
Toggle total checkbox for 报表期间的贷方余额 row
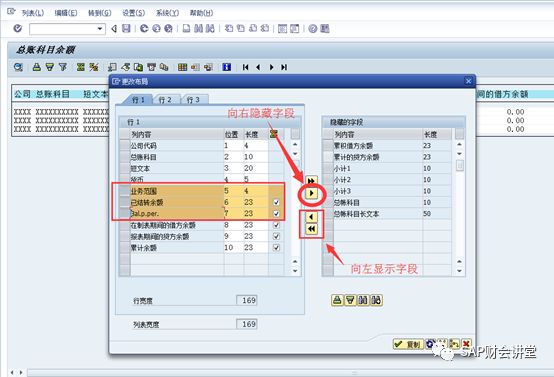[x=276, y=236]
